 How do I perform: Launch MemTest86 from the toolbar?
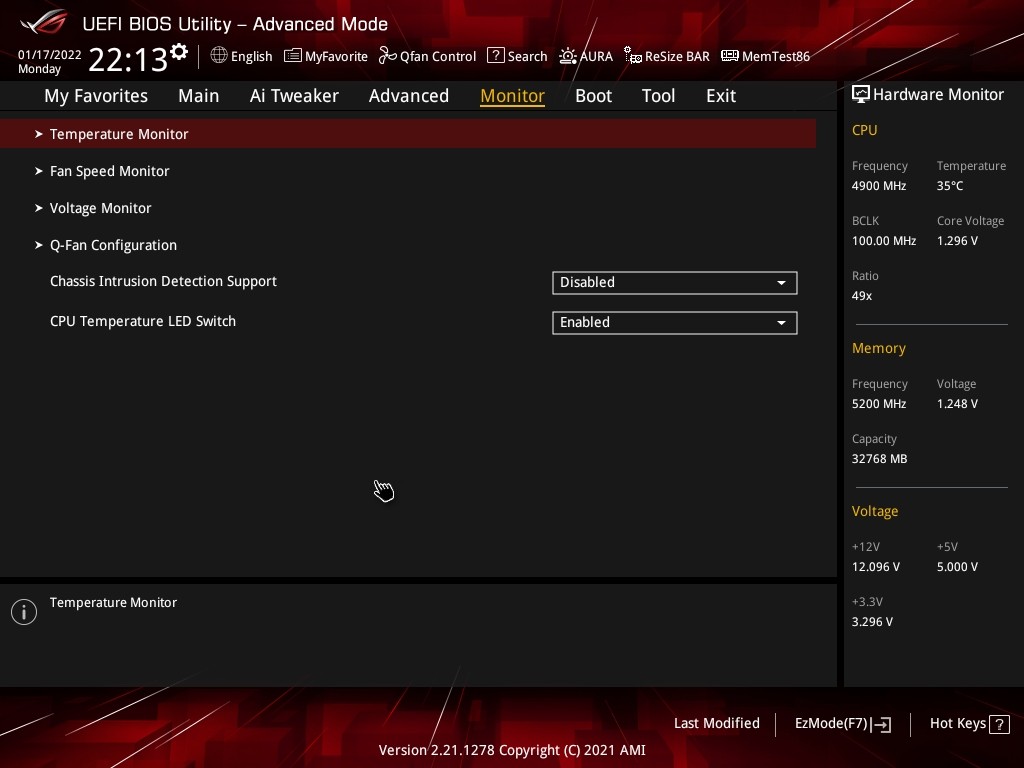(x=765, y=56)
